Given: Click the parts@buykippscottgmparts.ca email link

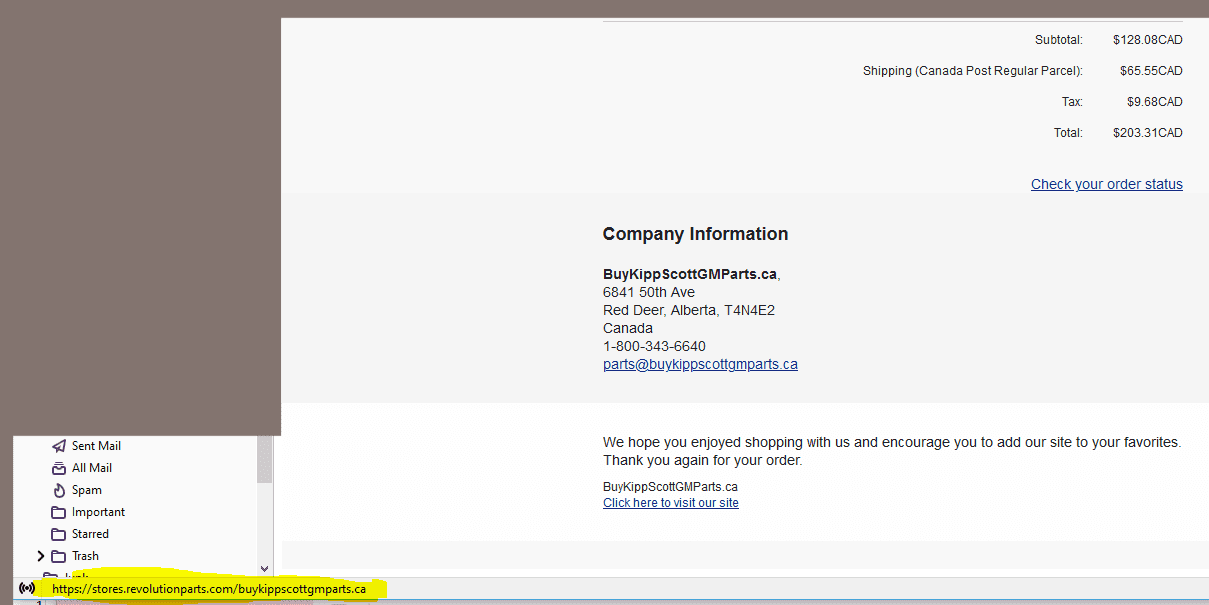Looking at the screenshot, I should click(700, 364).
